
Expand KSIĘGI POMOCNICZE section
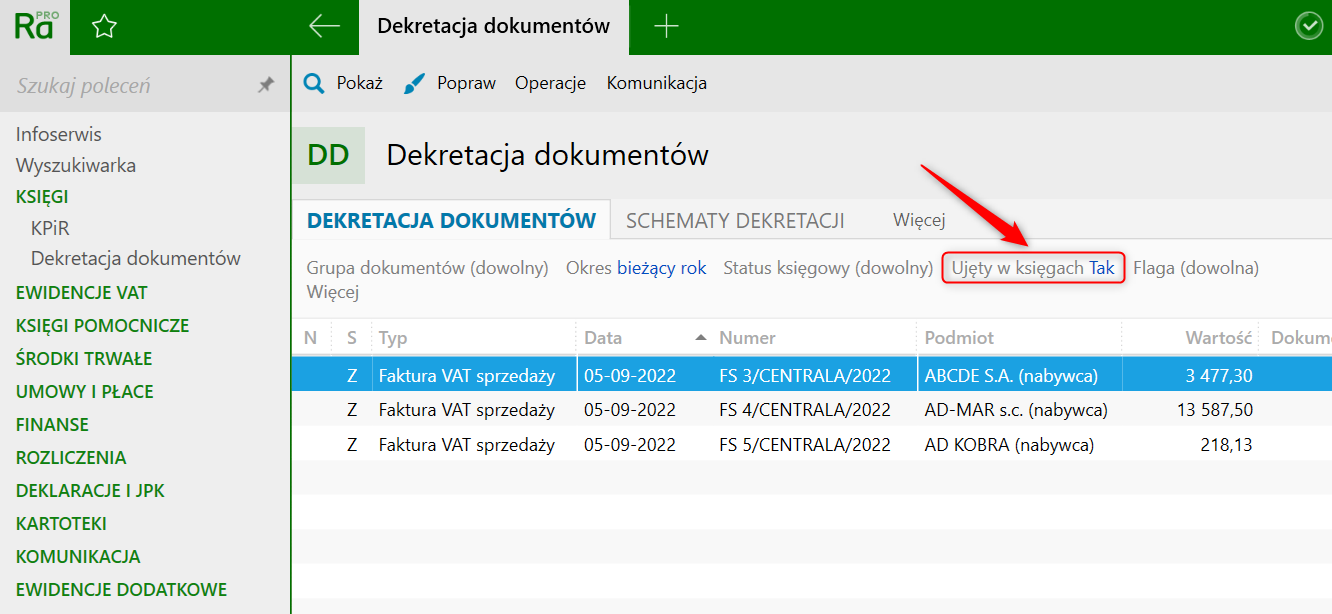click(102, 326)
